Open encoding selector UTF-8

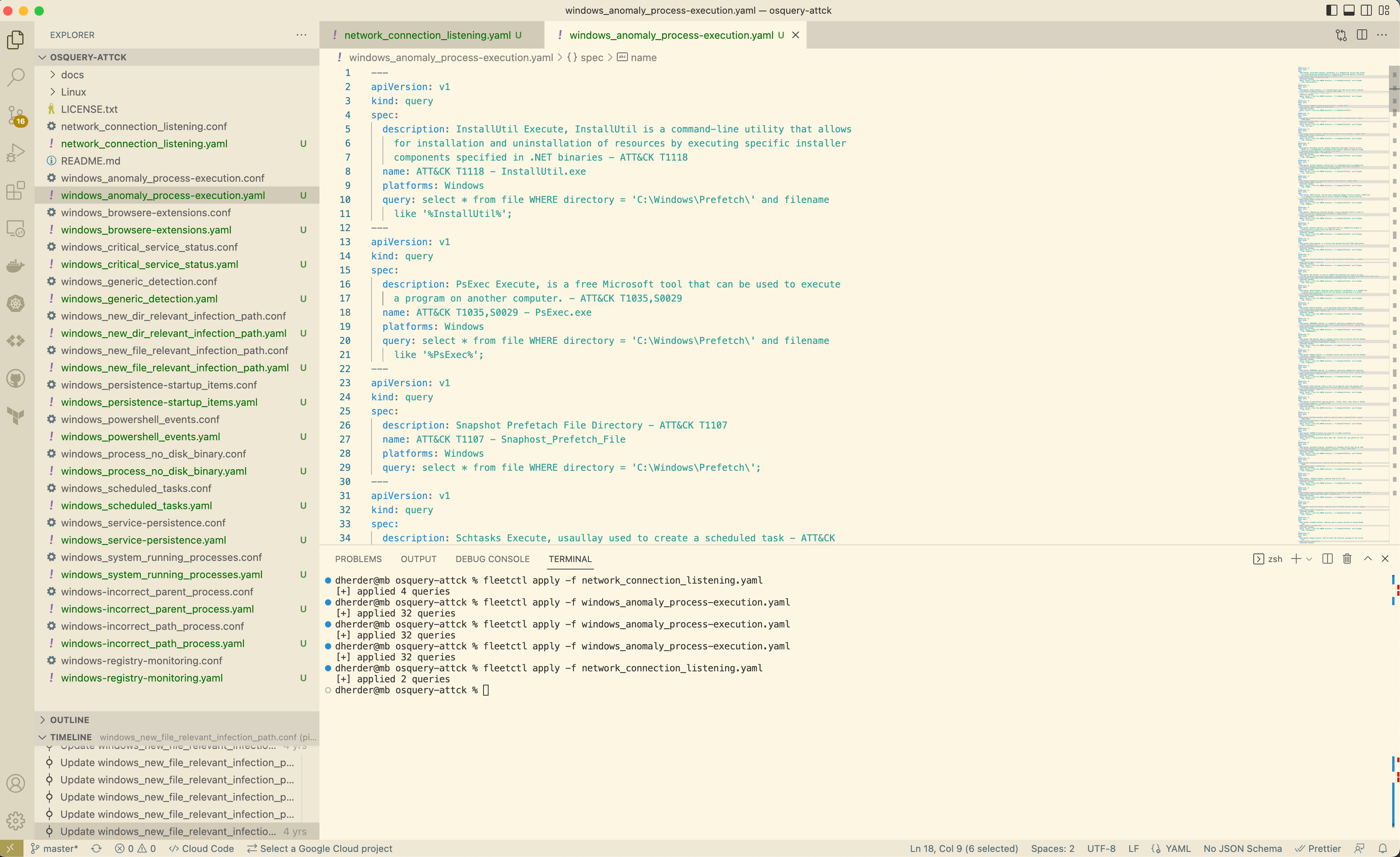click(1101, 848)
